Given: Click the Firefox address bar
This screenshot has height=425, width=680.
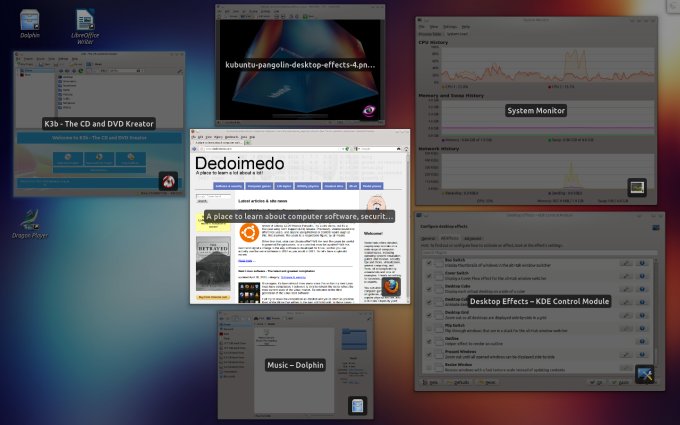Looking at the screenshot, I should tap(273, 149).
